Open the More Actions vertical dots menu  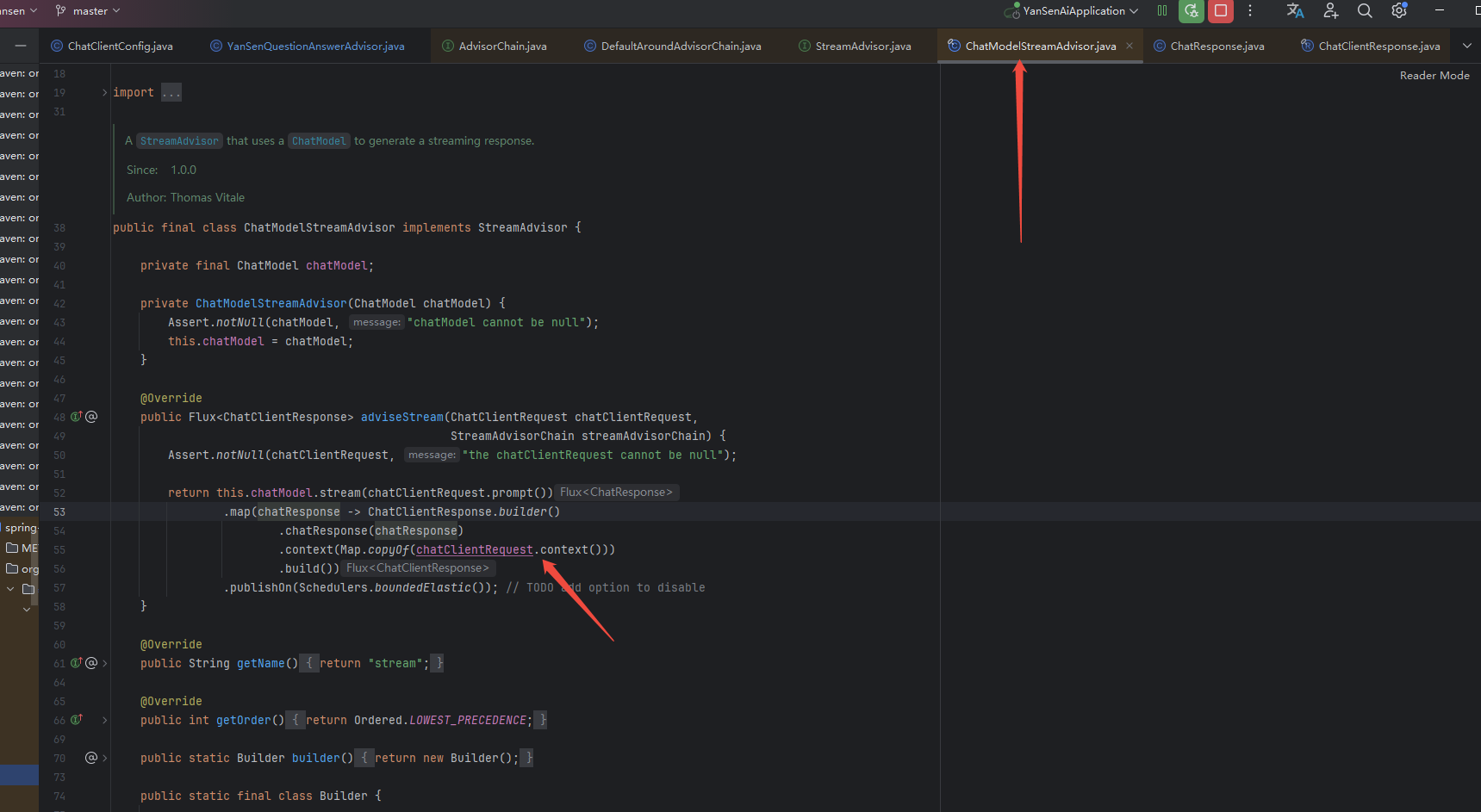tap(1250, 11)
